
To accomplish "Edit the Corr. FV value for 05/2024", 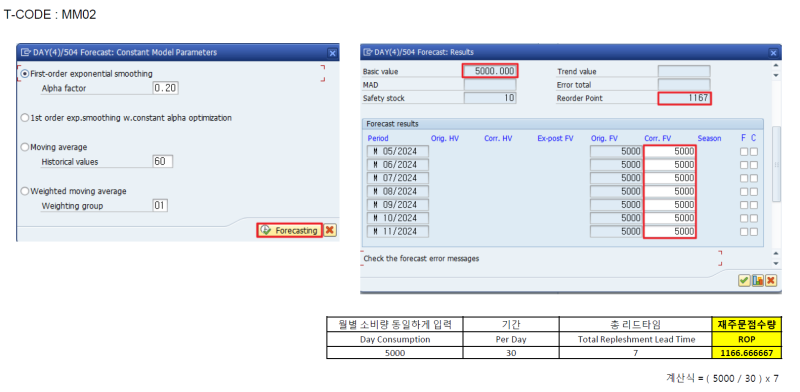I will (670, 152).
